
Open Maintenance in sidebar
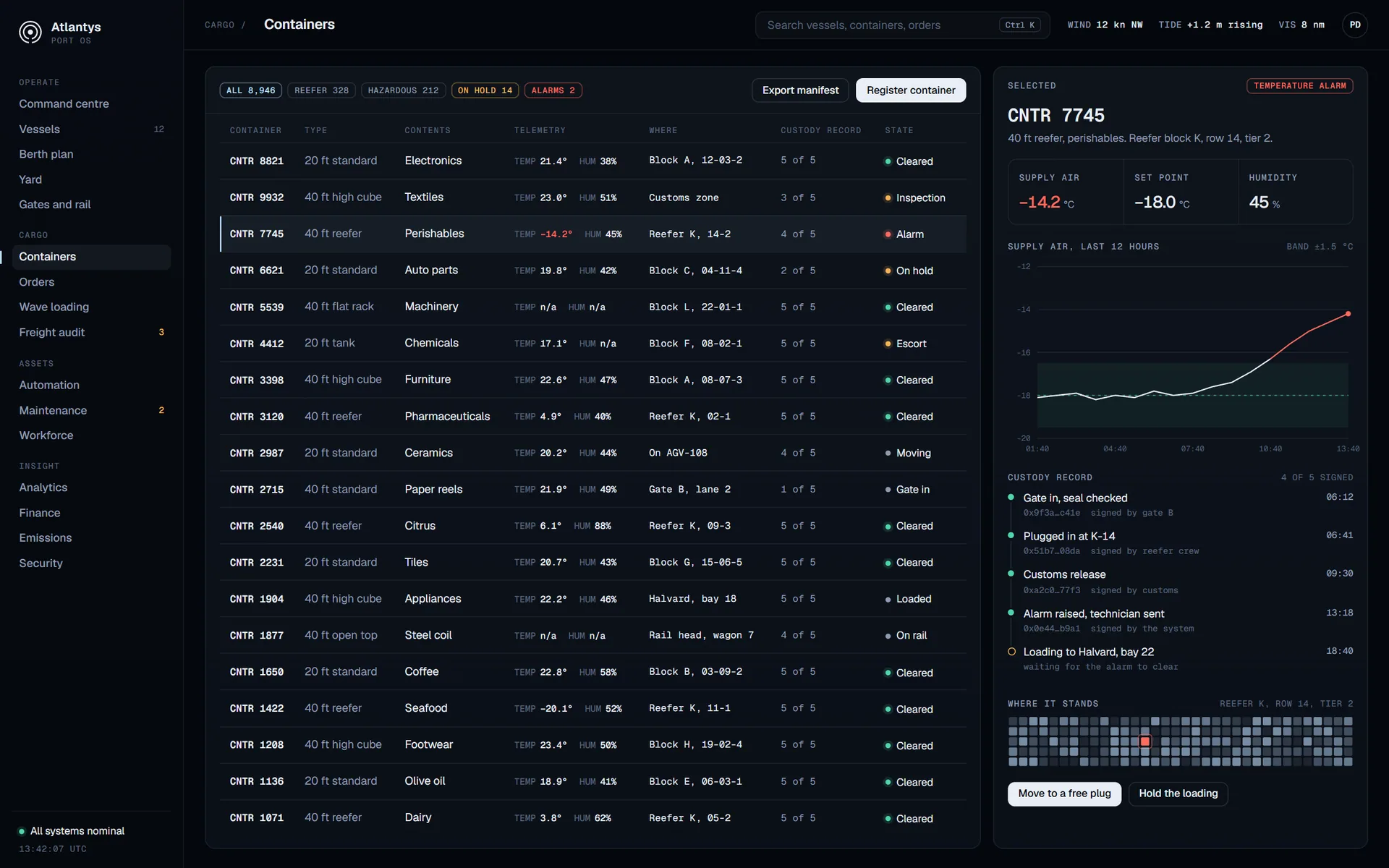(91, 410)
